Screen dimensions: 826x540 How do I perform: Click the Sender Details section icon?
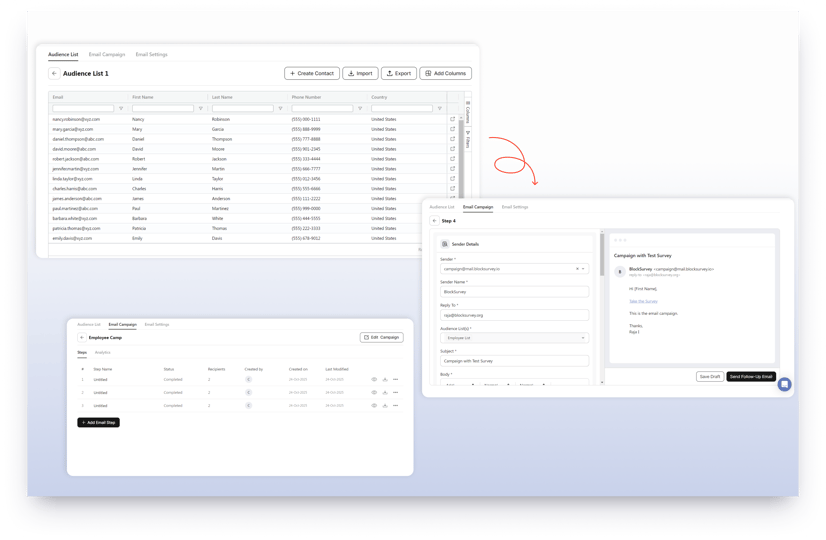(445, 244)
